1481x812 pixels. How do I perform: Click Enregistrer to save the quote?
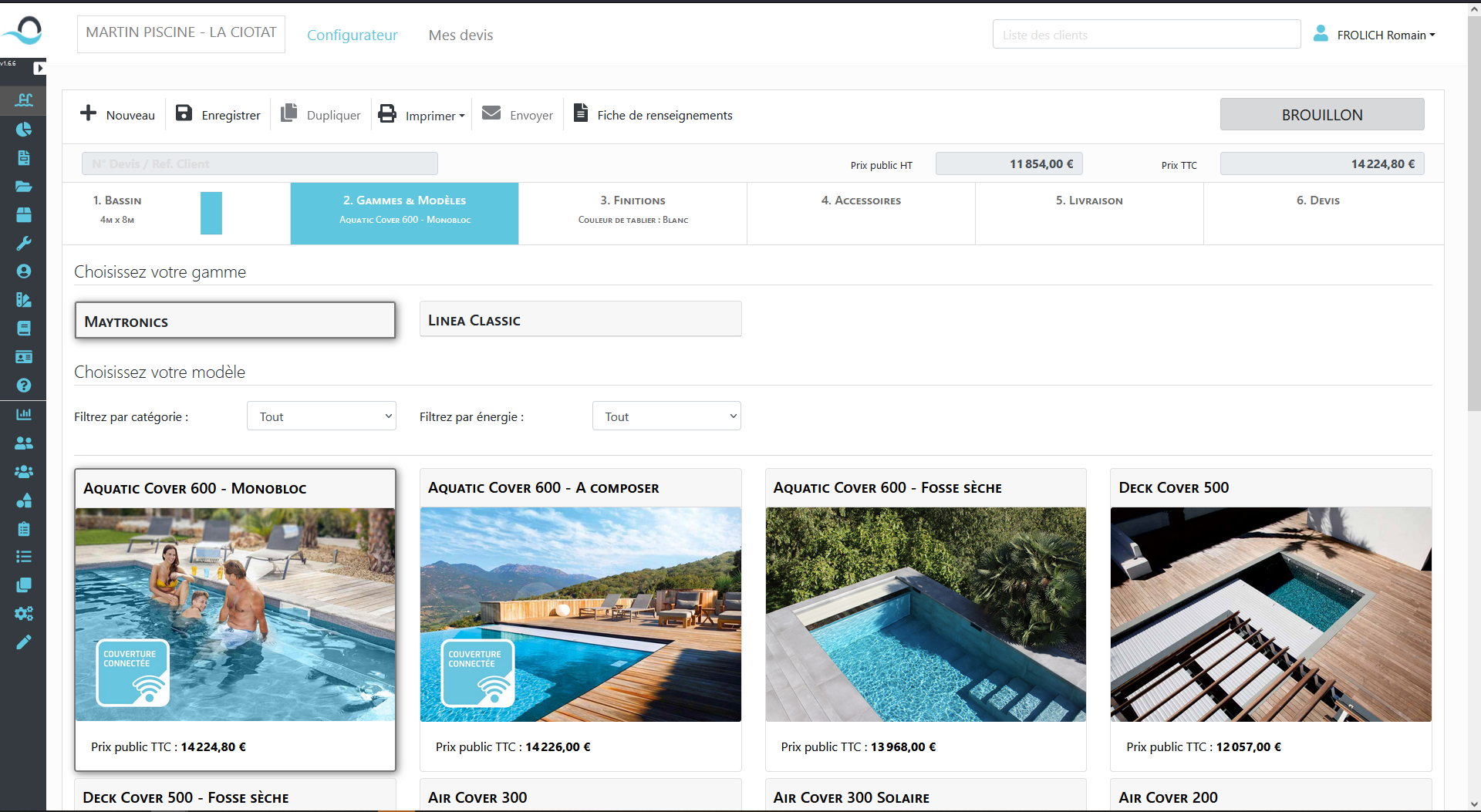click(218, 115)
